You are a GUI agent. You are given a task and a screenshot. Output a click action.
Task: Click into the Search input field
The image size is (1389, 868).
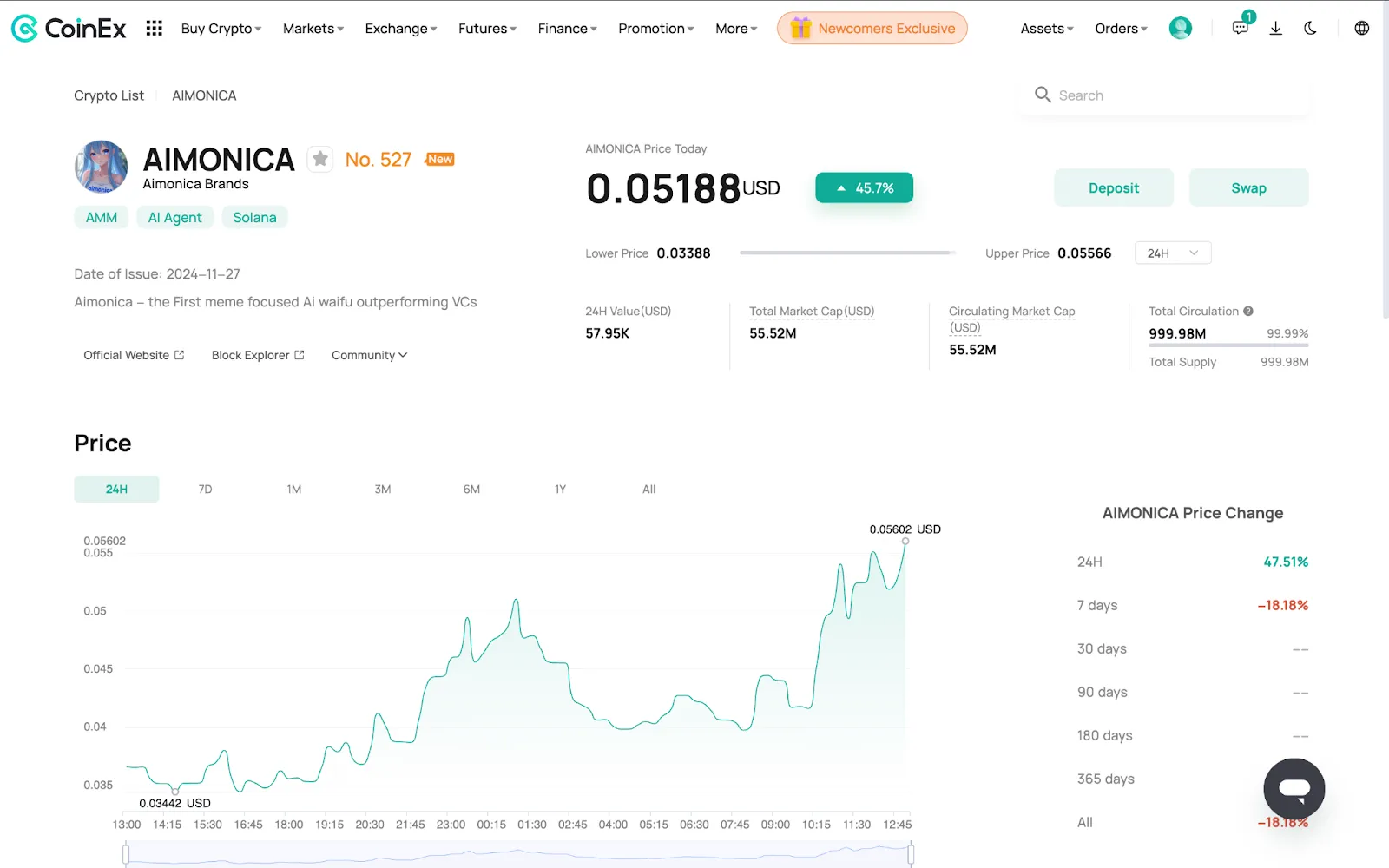(1164, 95)
